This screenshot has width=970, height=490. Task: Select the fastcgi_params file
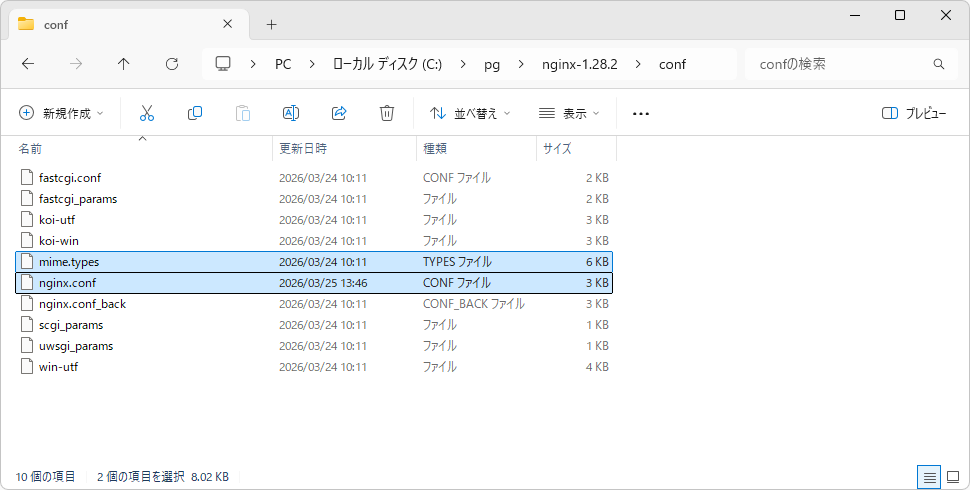click(314, 199)
